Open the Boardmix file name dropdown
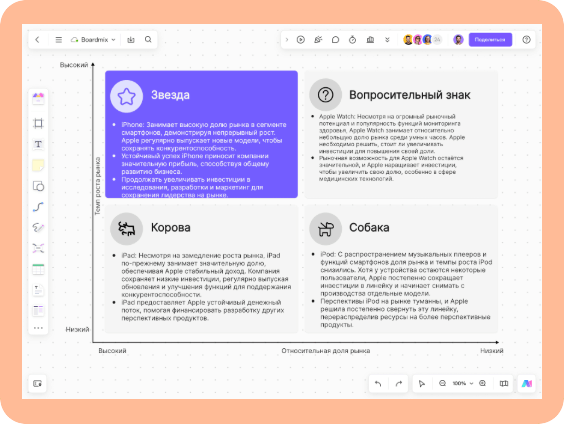 pos(94,40)
